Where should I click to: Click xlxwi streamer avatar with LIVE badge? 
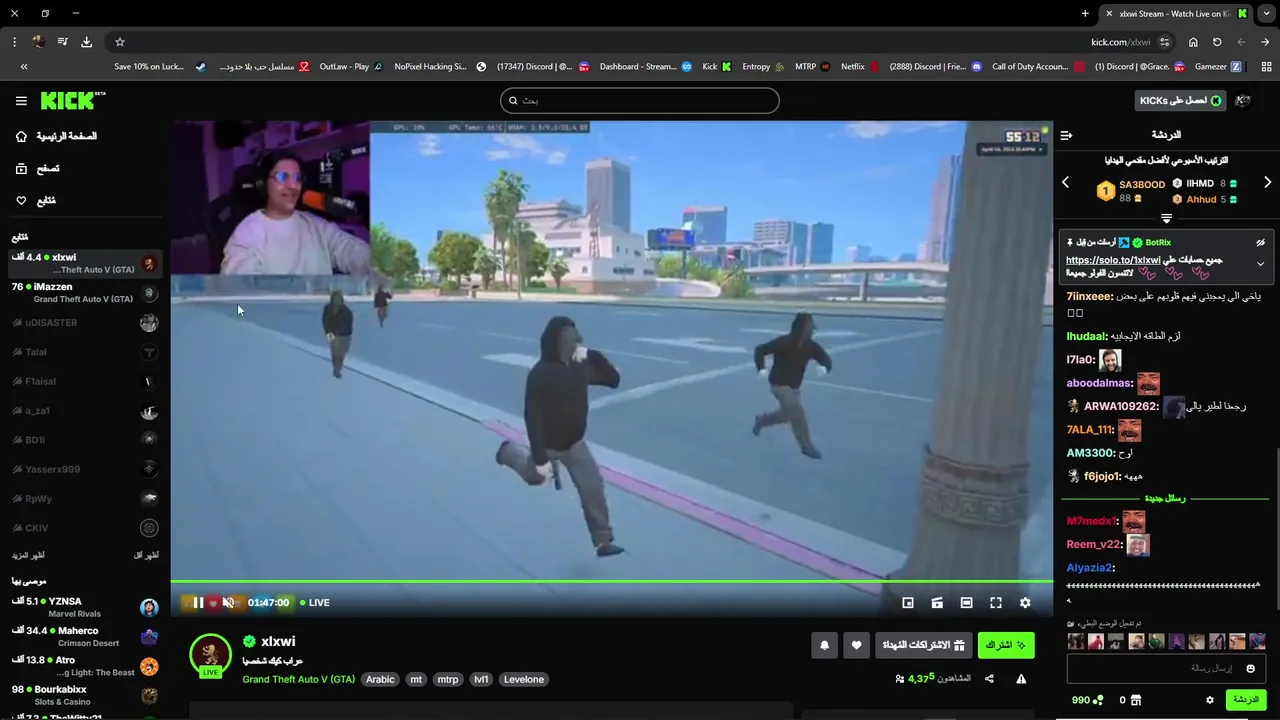tap(210, 655)
